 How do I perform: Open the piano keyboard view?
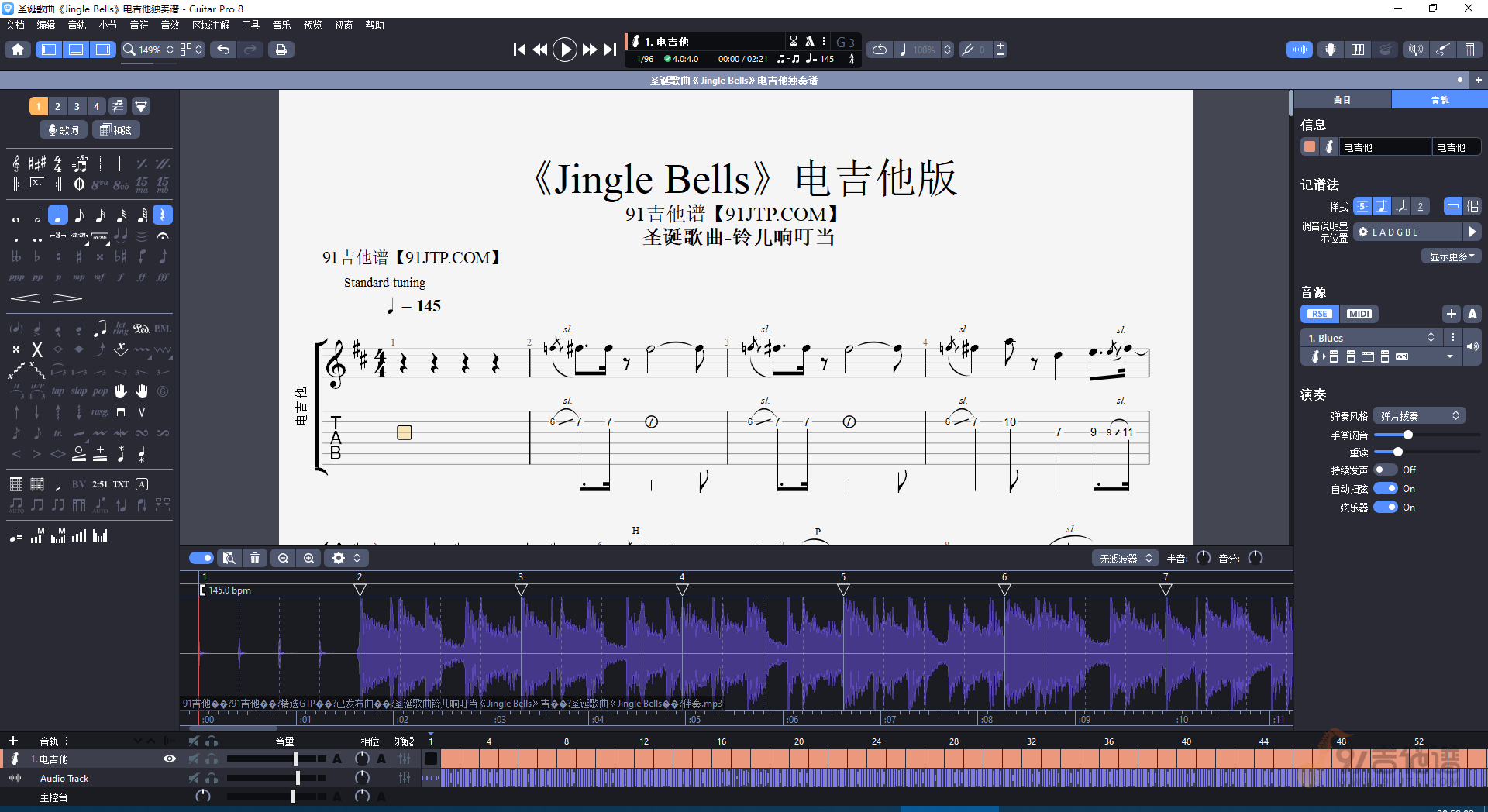1358,50
